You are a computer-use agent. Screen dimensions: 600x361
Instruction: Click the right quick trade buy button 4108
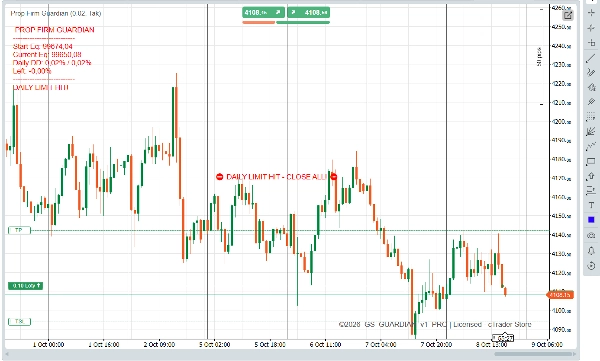308,13
